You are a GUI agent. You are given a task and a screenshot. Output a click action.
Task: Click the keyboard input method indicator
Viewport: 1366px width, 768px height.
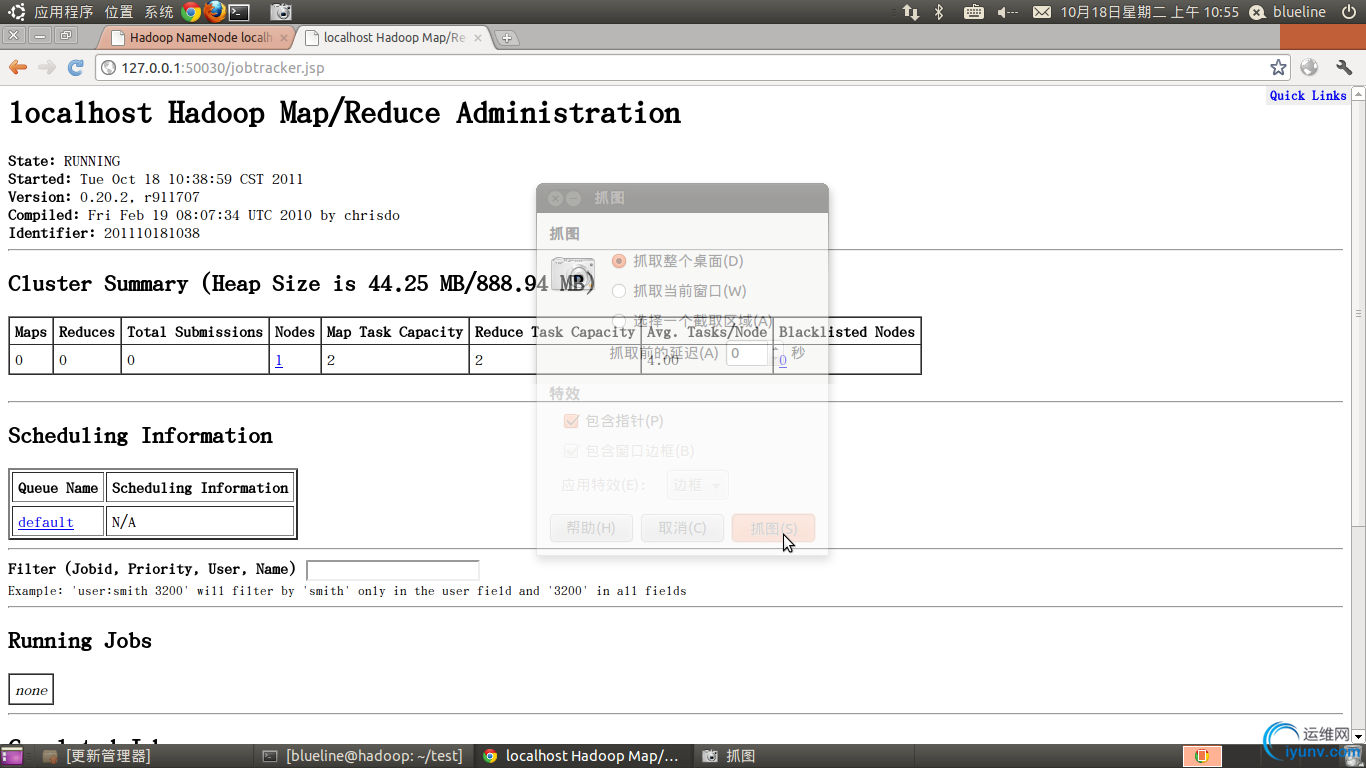[x=973, y=12]
